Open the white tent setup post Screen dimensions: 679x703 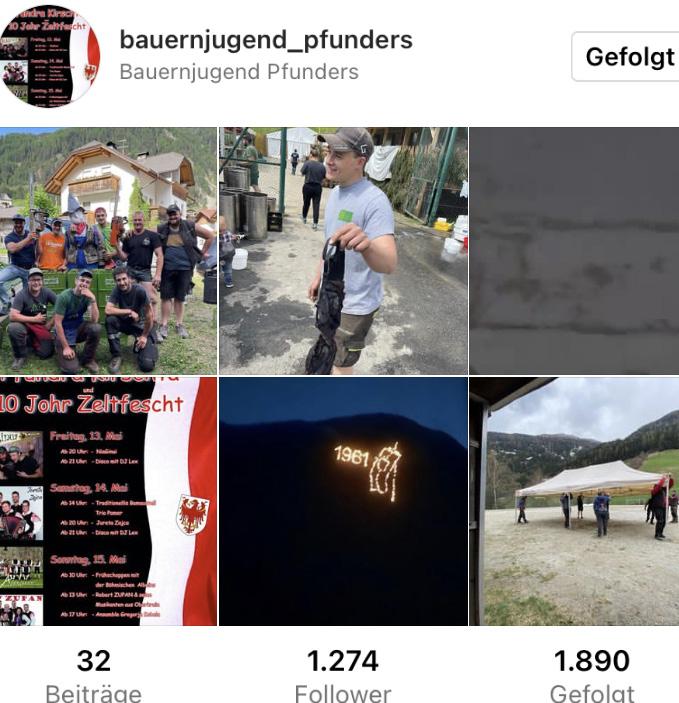(x=575, y=501)
